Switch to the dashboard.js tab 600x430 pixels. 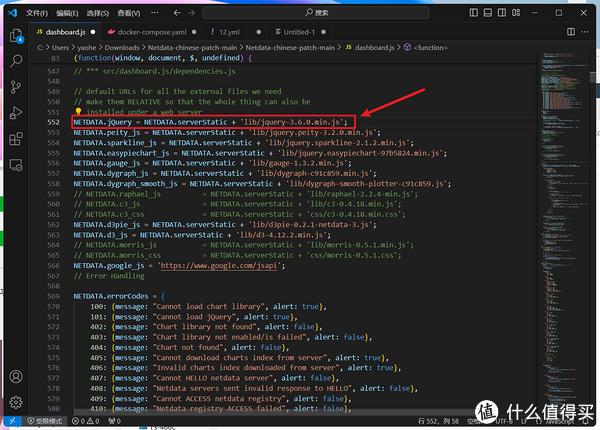(x=65, y=32)
